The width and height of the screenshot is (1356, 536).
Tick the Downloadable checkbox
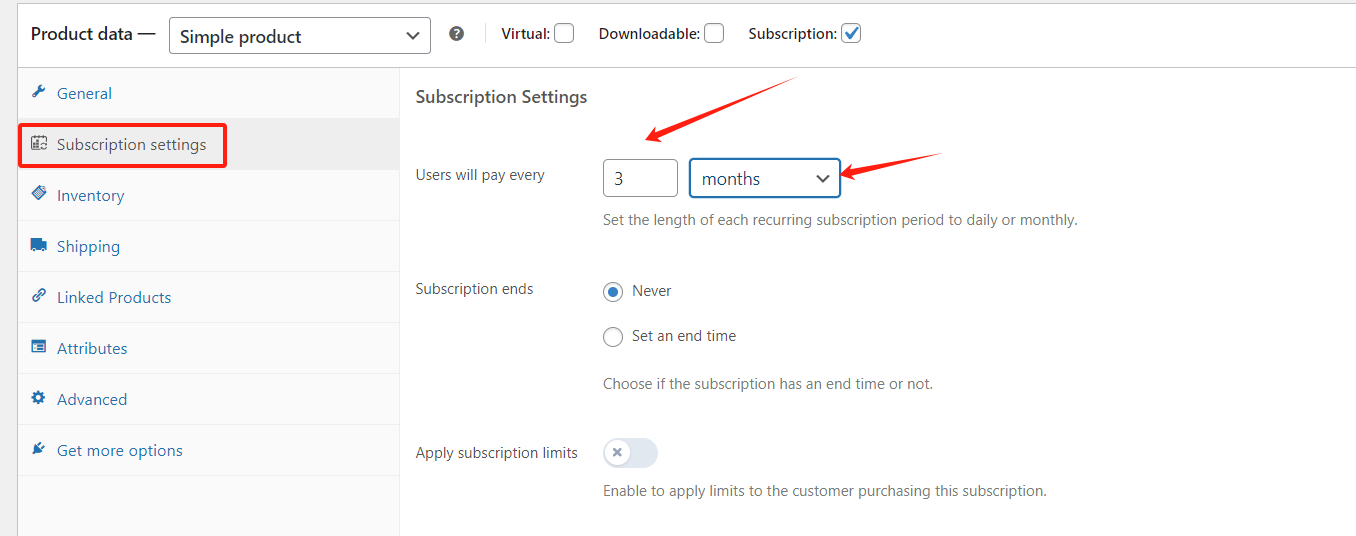coord(714,34)
